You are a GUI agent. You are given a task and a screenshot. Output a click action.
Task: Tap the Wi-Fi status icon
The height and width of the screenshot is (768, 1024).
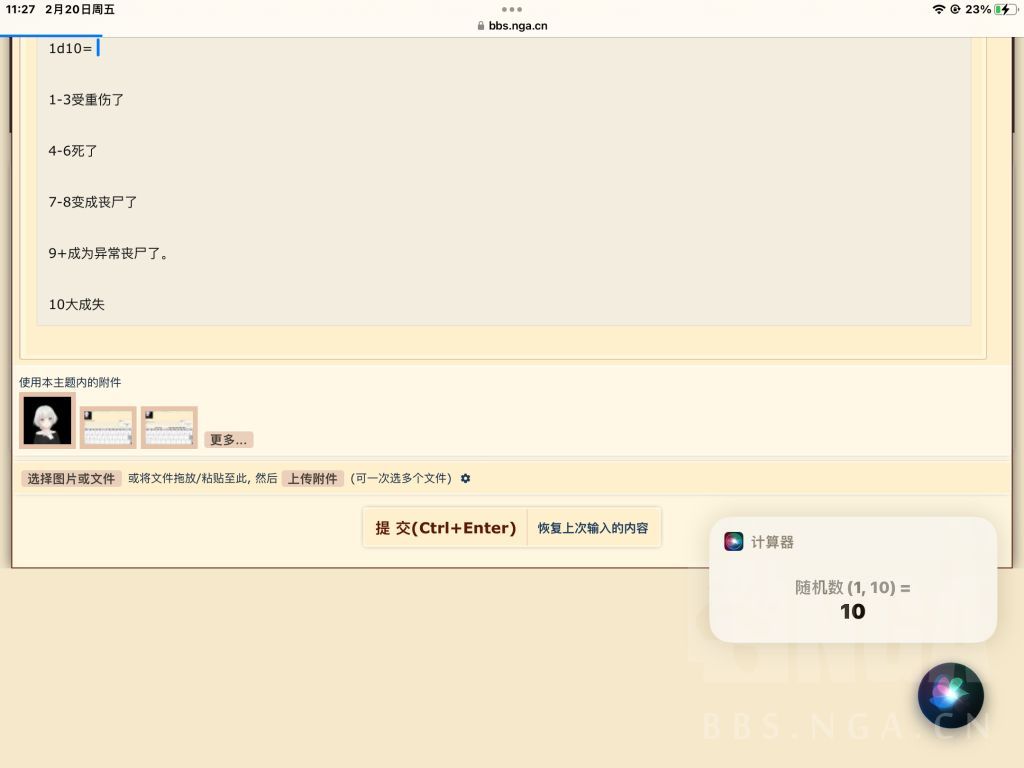[939, 9]
